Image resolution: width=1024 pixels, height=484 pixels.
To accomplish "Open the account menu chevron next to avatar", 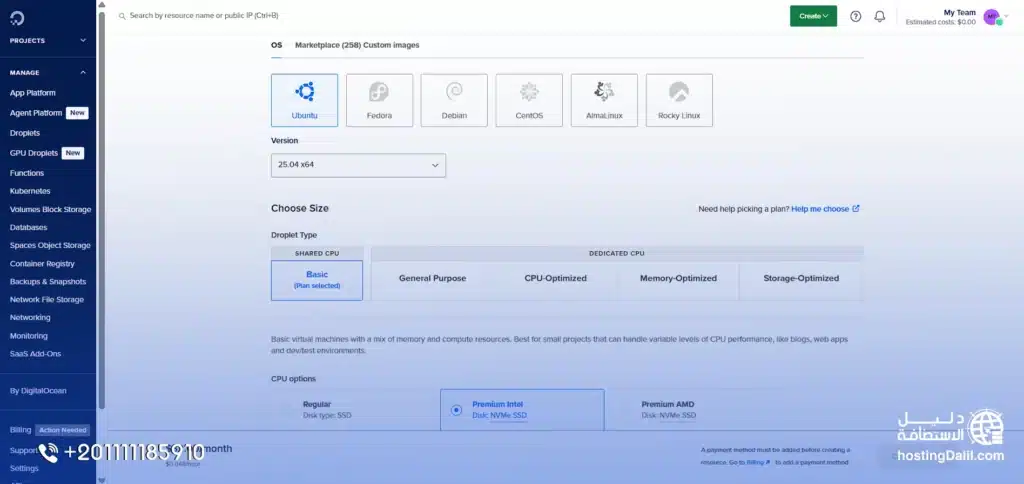I will [1006, 16].
